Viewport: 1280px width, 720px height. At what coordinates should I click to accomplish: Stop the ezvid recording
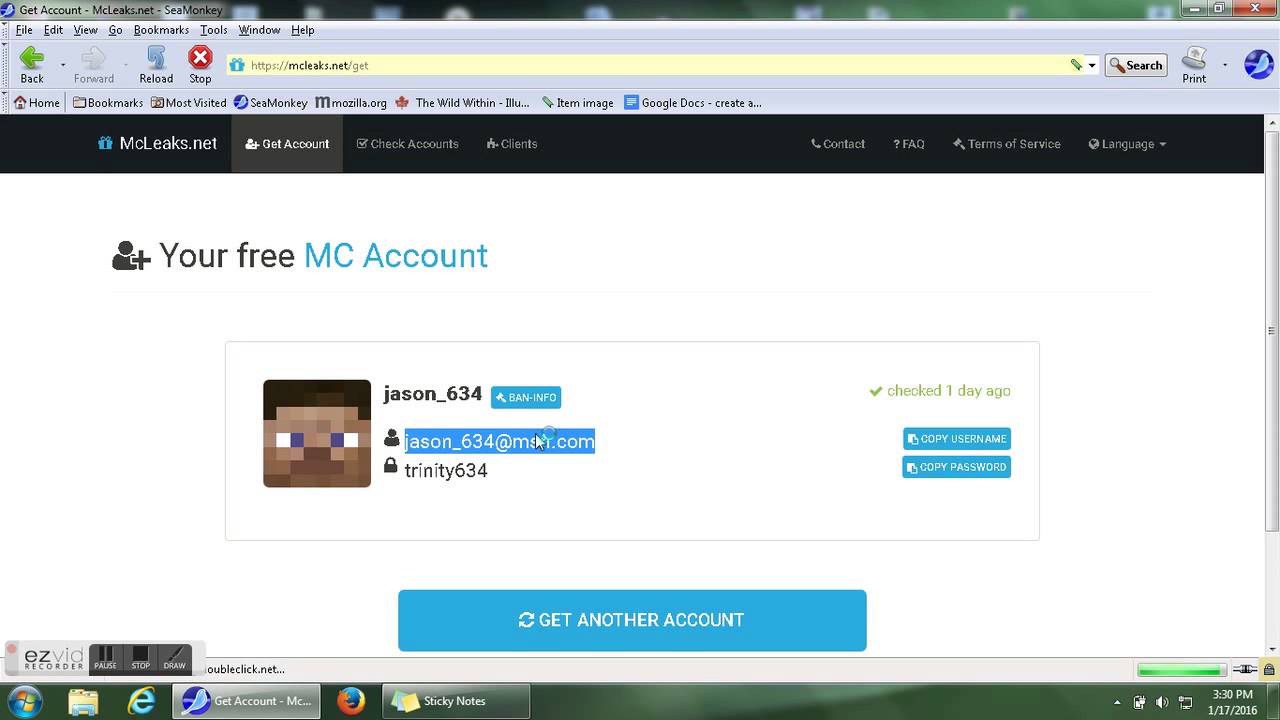point(141,657)
